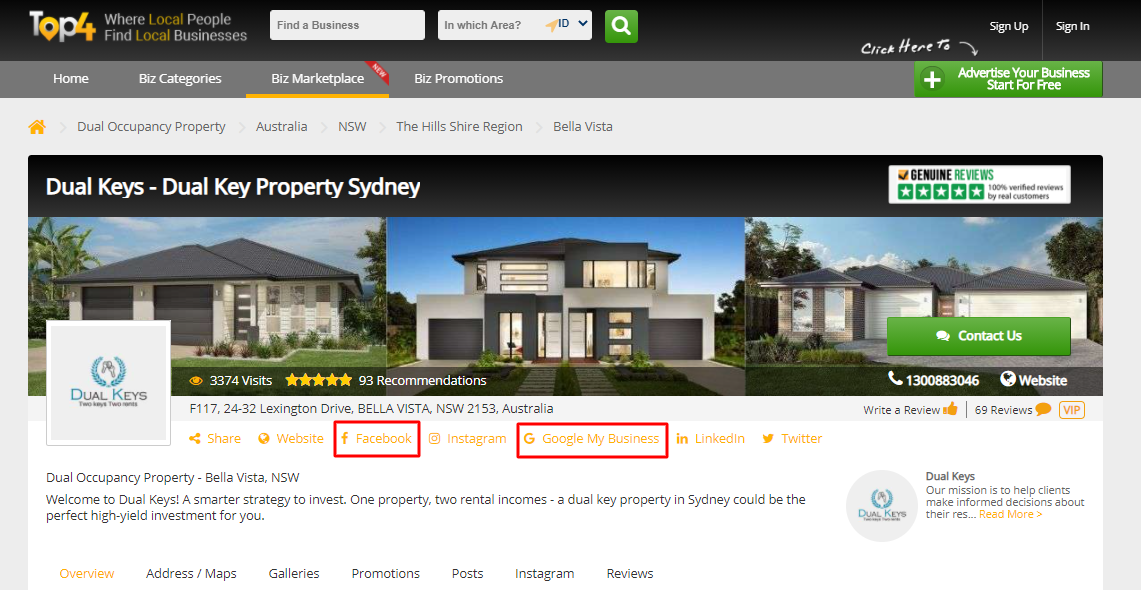1141x590 pixels.
Task: Click the Read More link
Action: click(1010, 514)
